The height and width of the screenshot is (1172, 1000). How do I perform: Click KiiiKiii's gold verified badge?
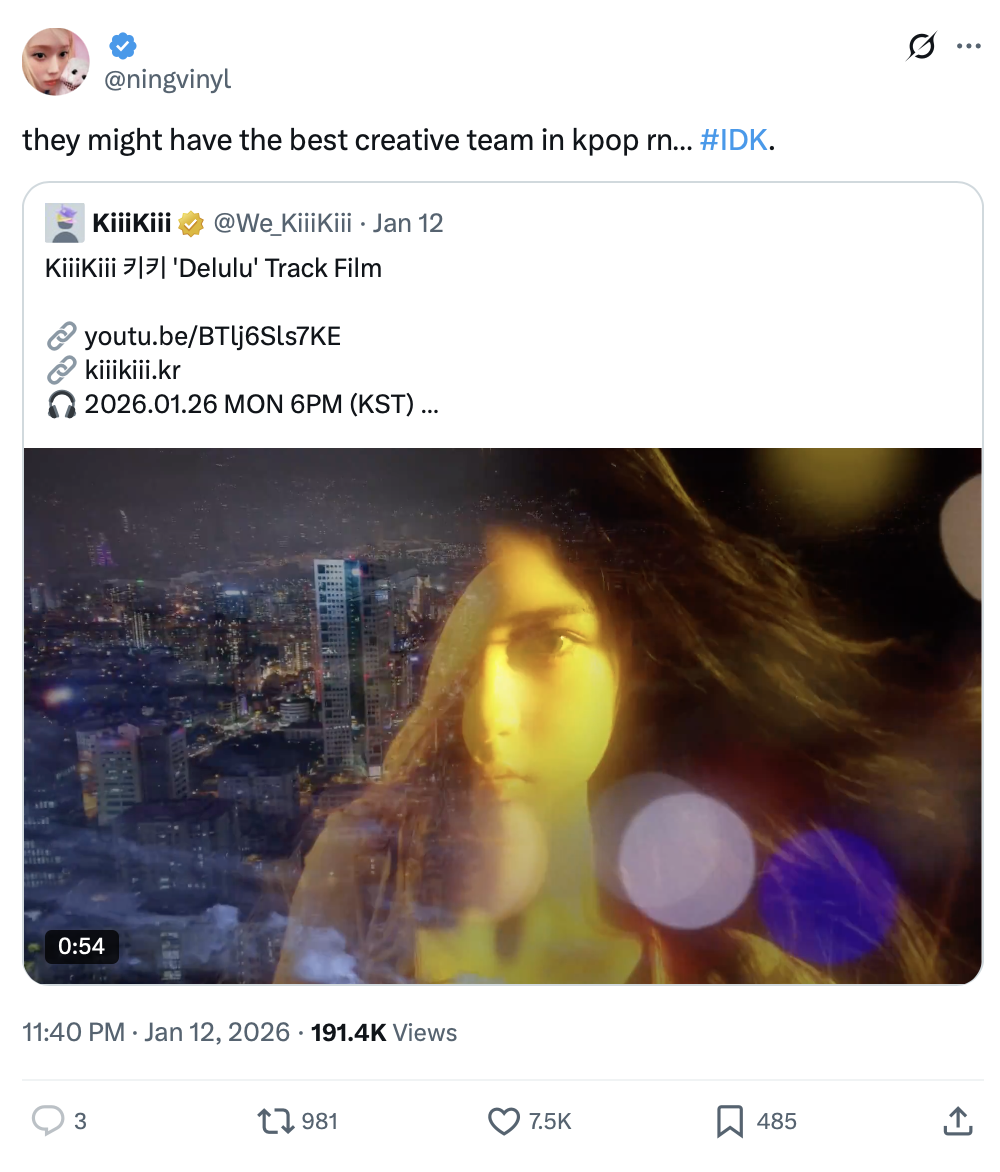191,223
